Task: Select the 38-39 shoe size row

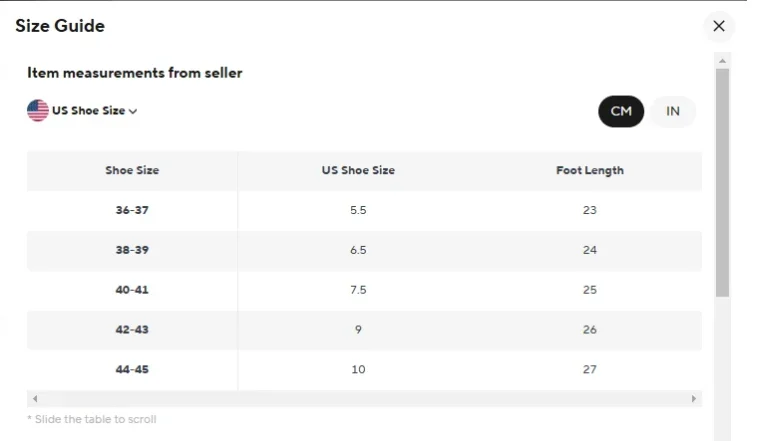Action: pyautogui.click(x=364, y=250)
